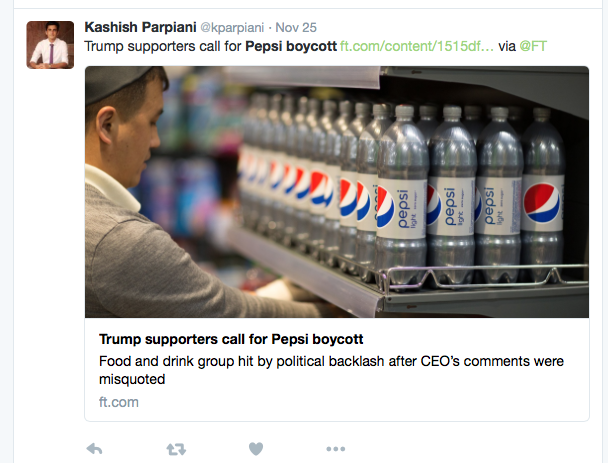The width and height of the screenshot is (608, 463).
Task: Click the Kashish Parpiani display name
Action: (x=140, y=27)
